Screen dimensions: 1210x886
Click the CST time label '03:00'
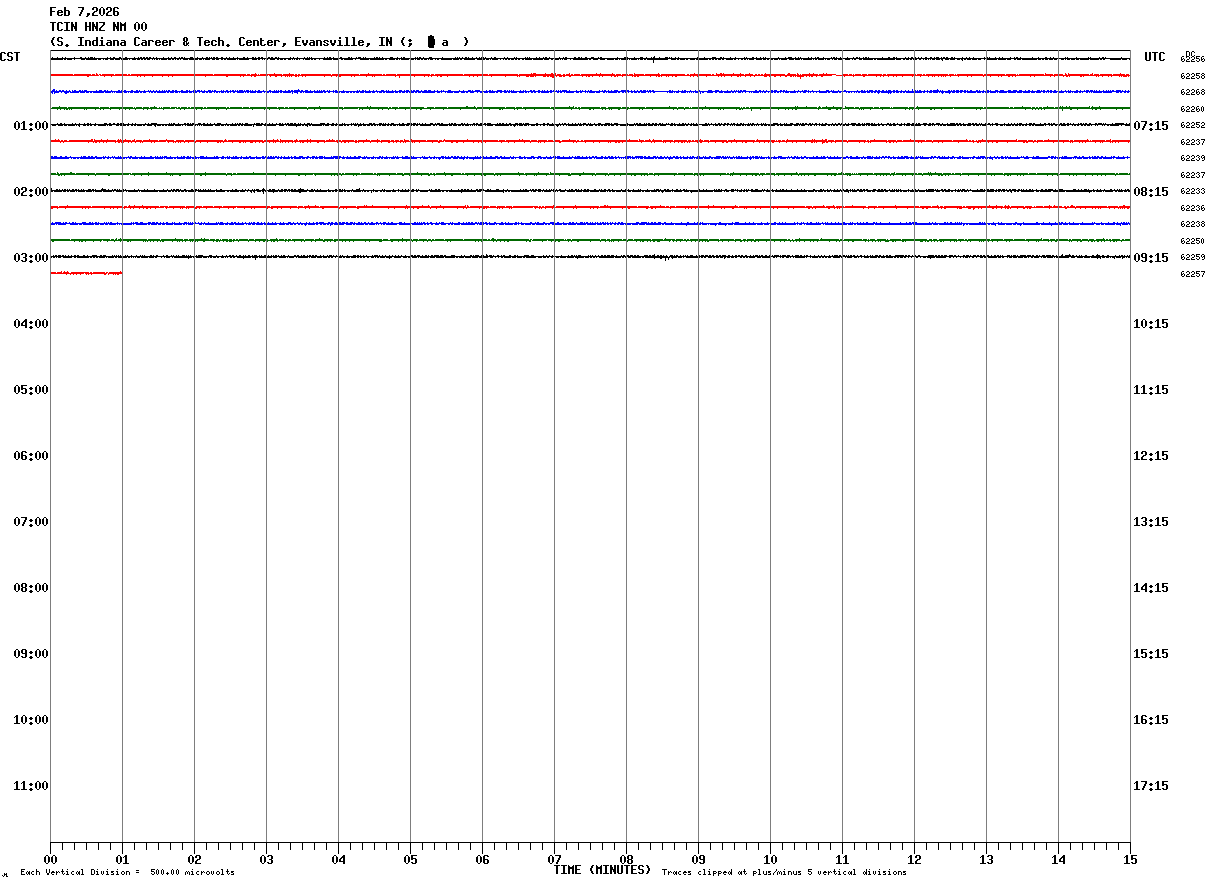click(31, 258)
